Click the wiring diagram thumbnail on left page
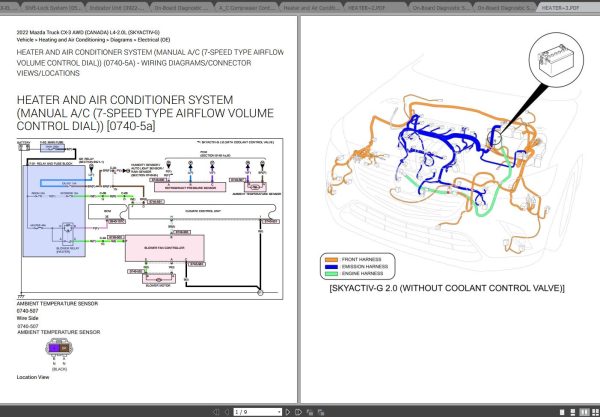The height and width of the screenshot is (417, 600). tap(150, 219)
